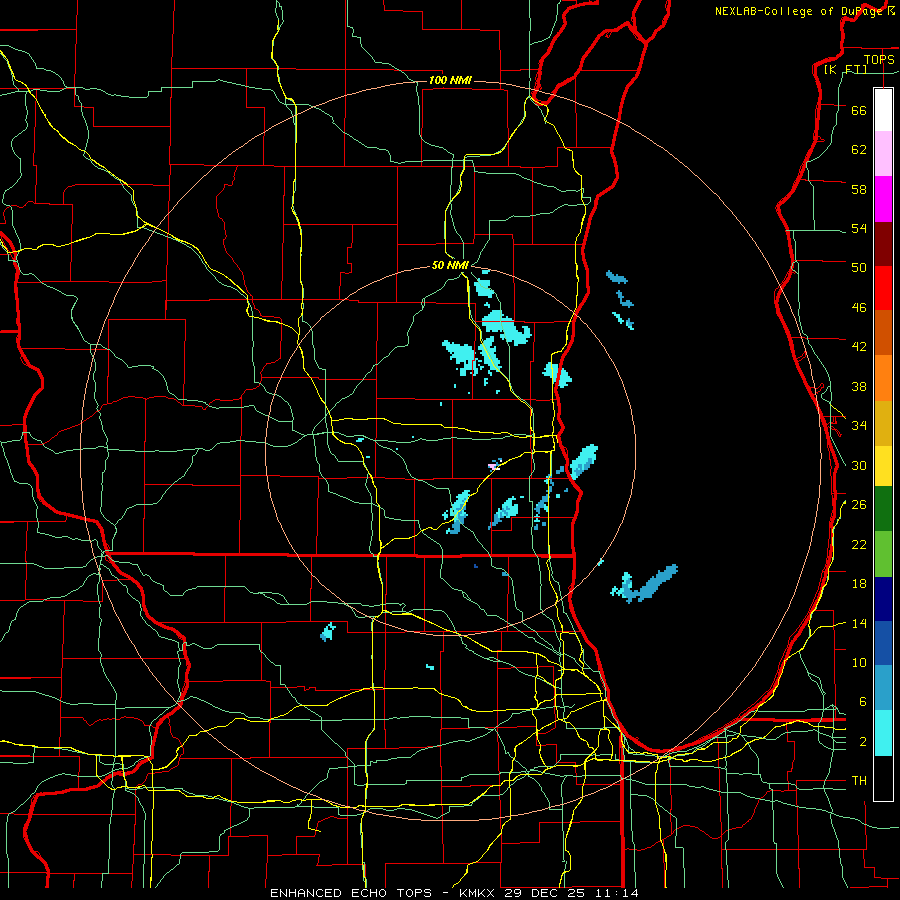Select the bright red legend swatch
Image resolution: width=900 pixels, height=900 pixels.
pos(883,288)
